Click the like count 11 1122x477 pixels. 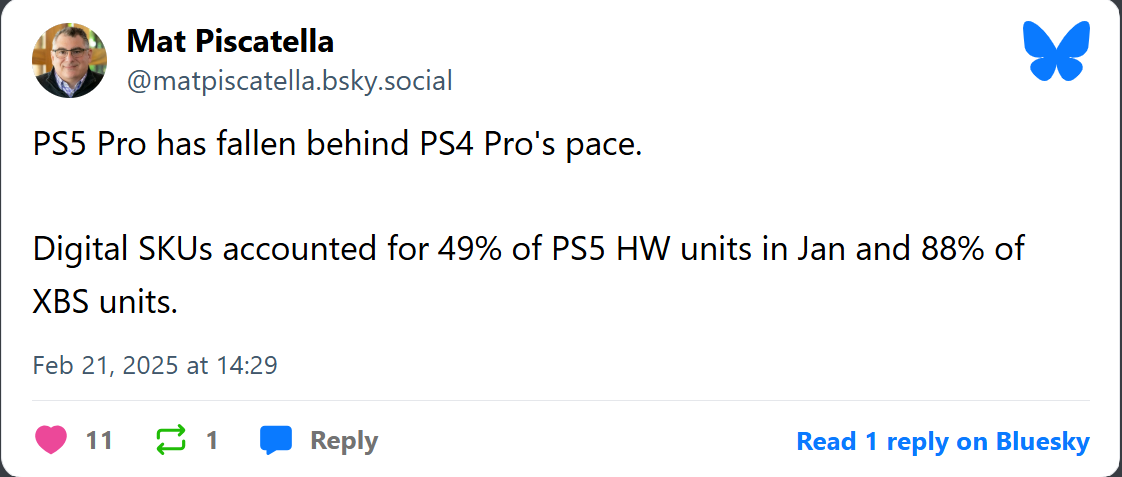(x=99, y=441)
